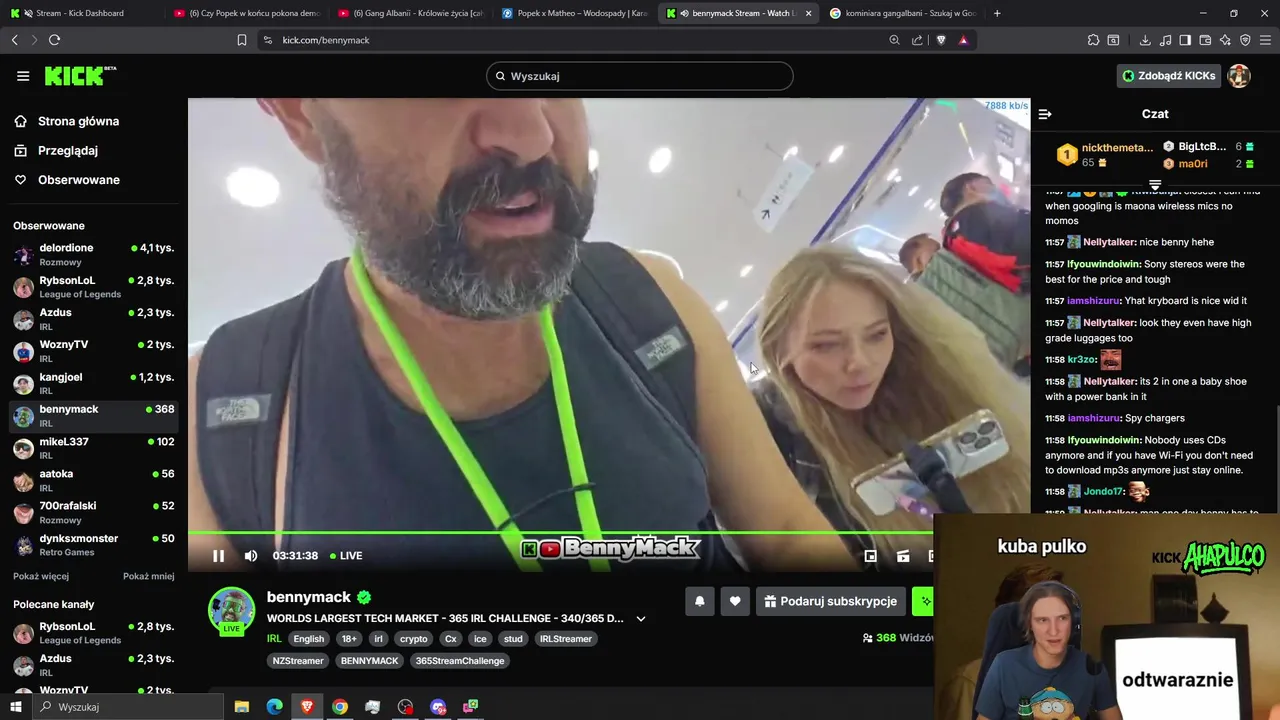Go back in browser history

(x=15, y=40)
